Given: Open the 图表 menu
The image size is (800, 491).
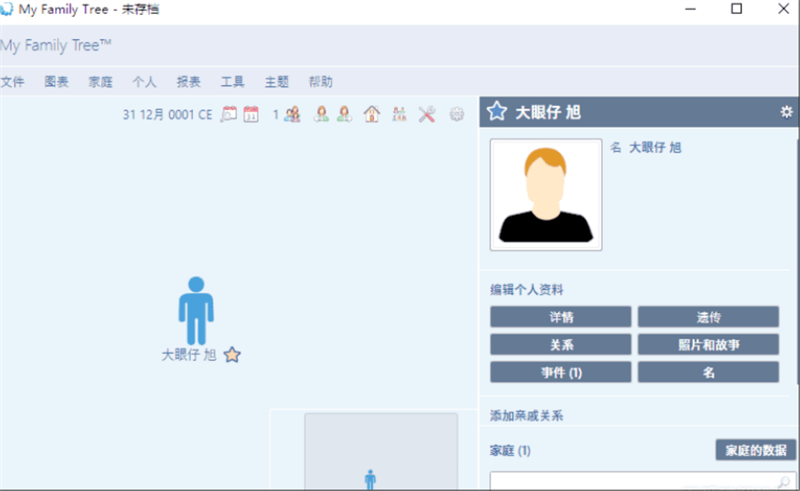Looking at the screenshot, I should click(56, 82).
